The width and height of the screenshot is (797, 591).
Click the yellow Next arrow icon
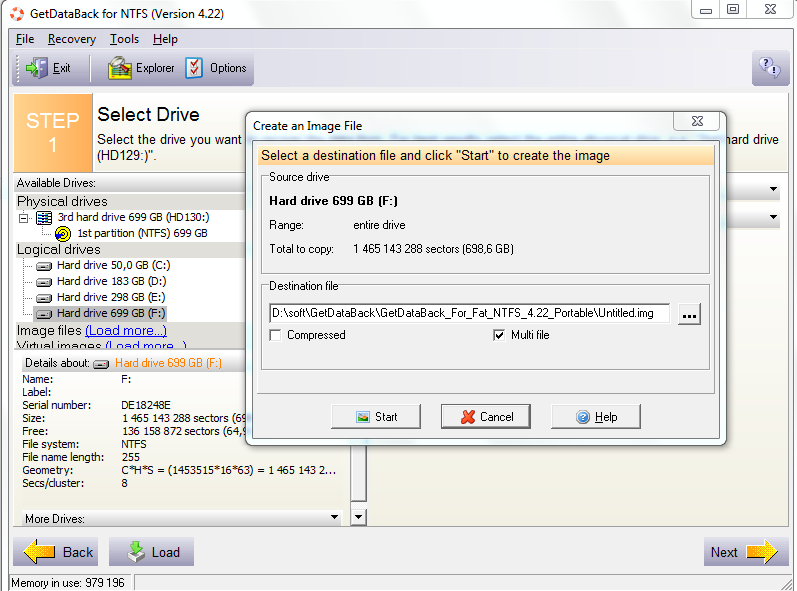coord(761,551)
